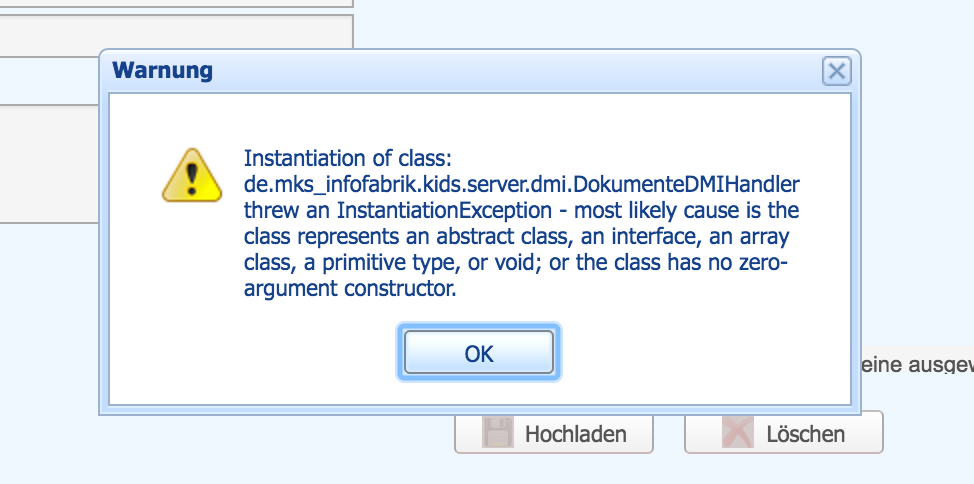The height and width of the screenshot is (484, 974).
Task: Close the Warnung dialog with the X
Action: click(836, 71)
